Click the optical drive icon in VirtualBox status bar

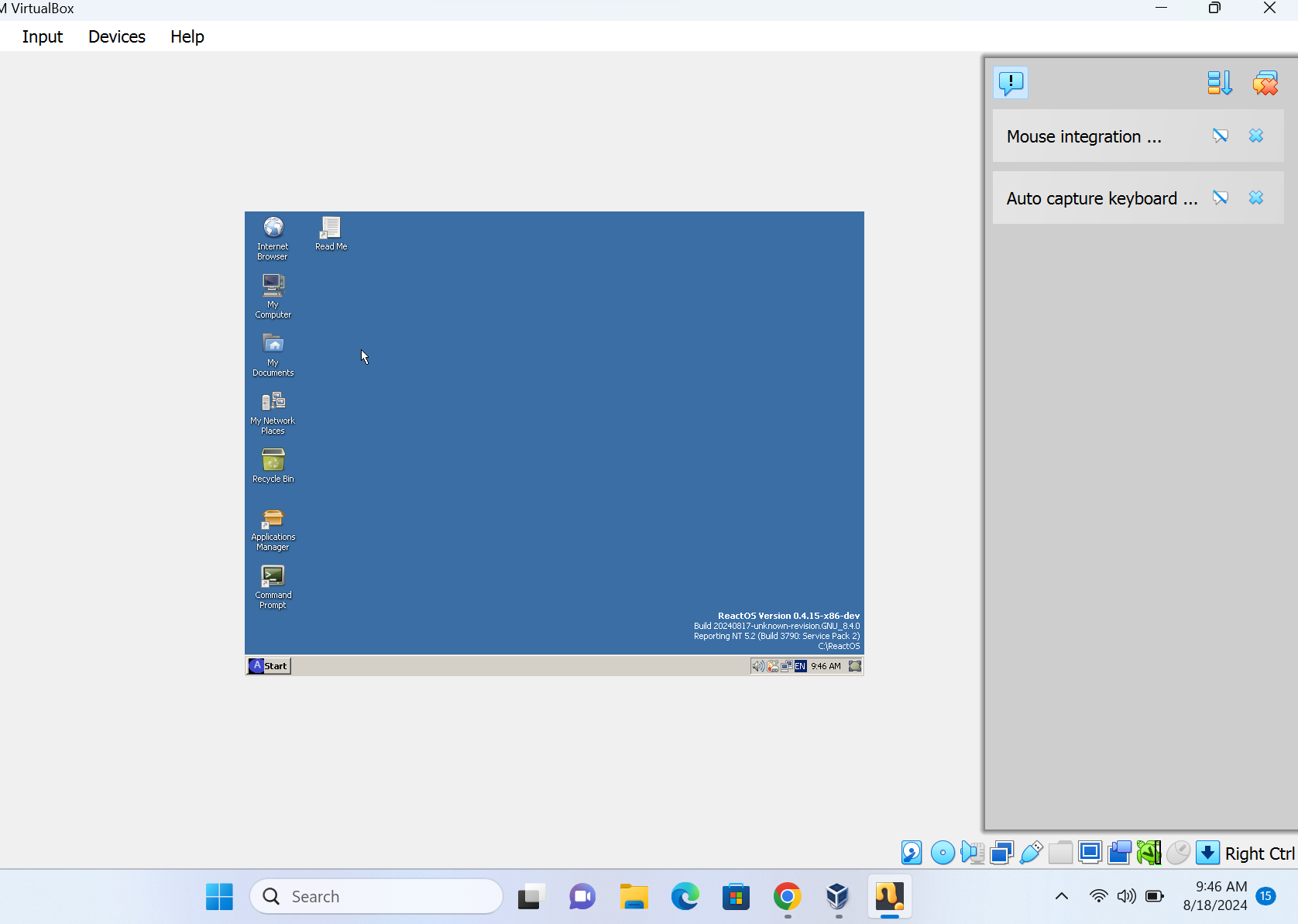click(943, 853)
